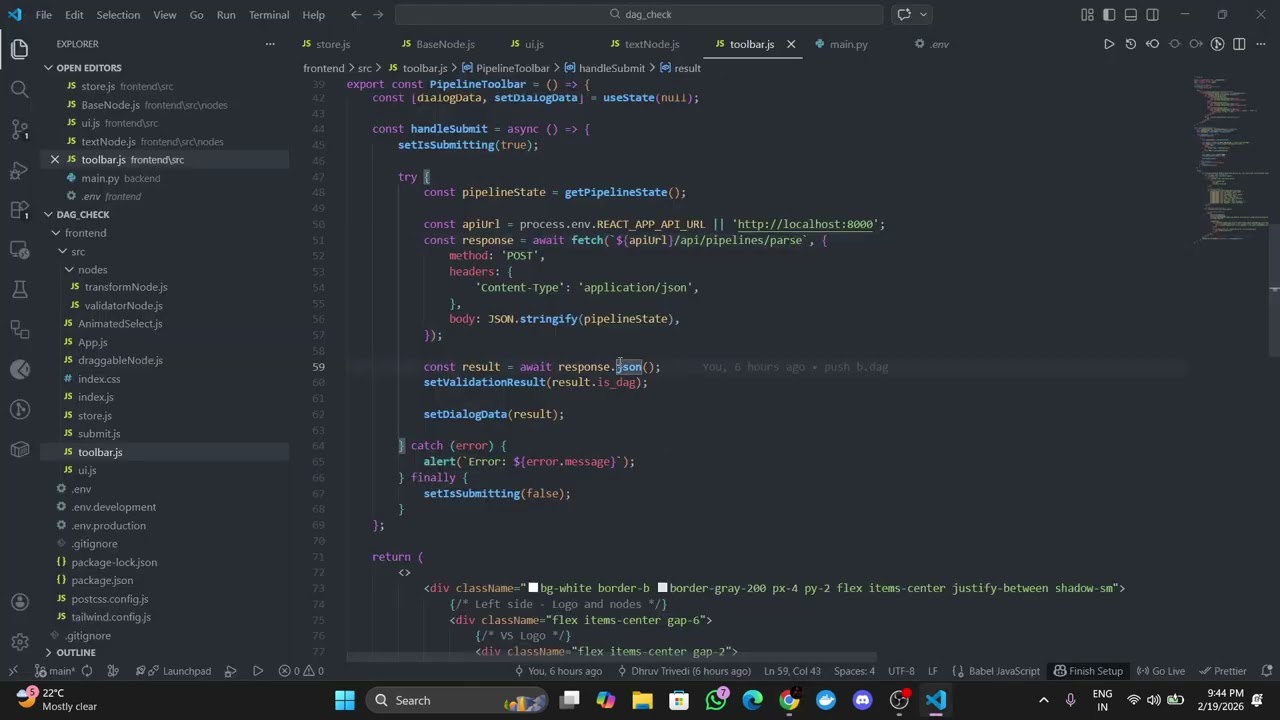Run the file with the play icon
Screen dimensions: 1280x720
point(1108,44)
